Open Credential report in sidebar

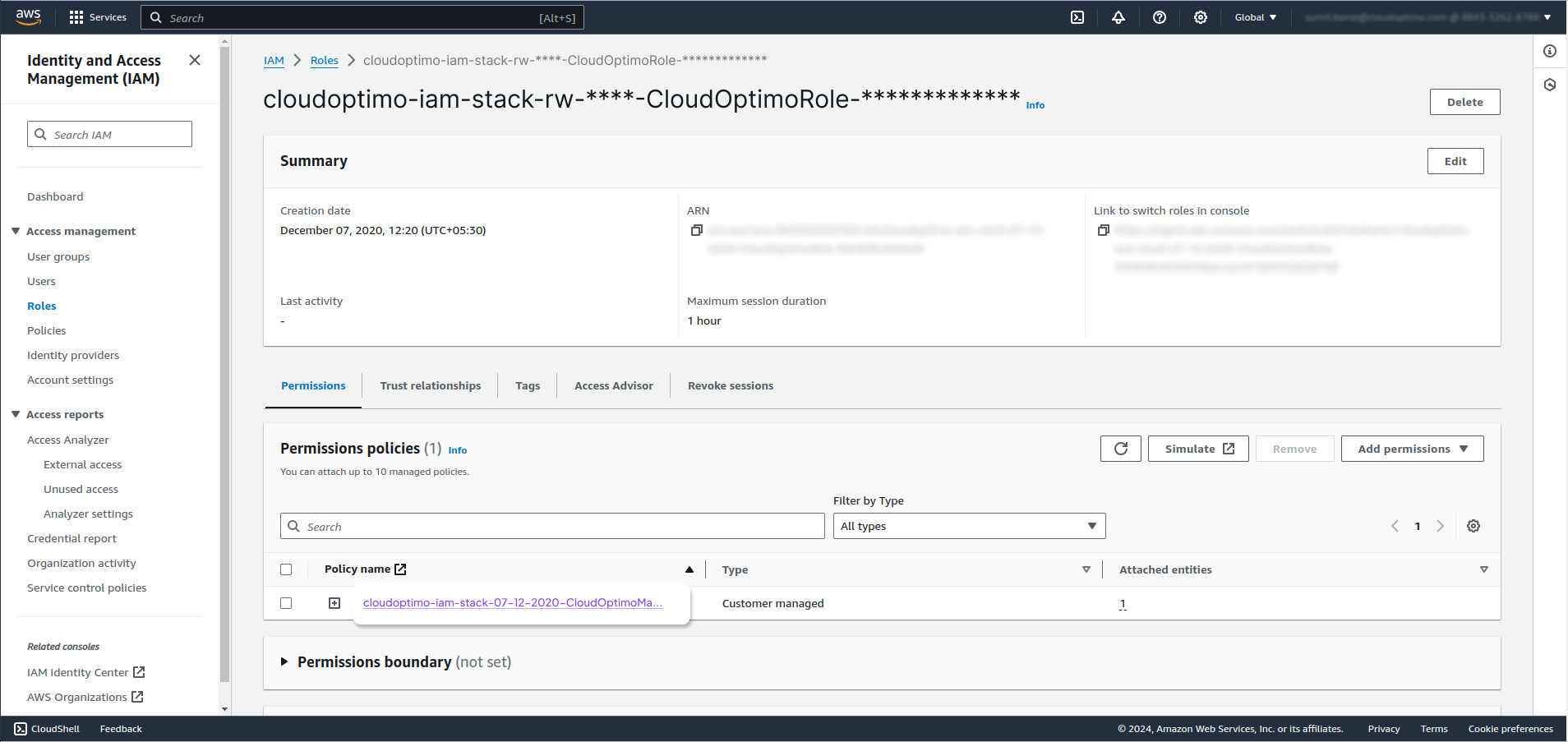tap(71, 538)
